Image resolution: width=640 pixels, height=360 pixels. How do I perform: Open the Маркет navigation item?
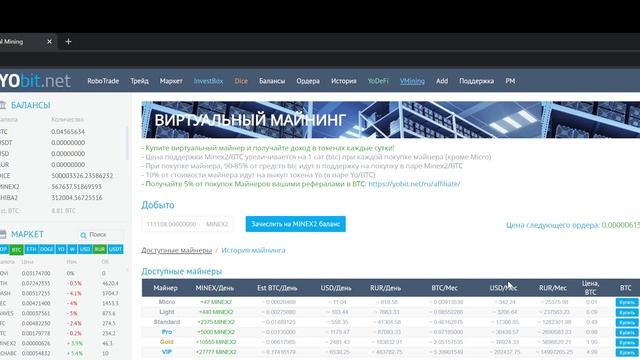pyautogui.click(x=171, y=81)
